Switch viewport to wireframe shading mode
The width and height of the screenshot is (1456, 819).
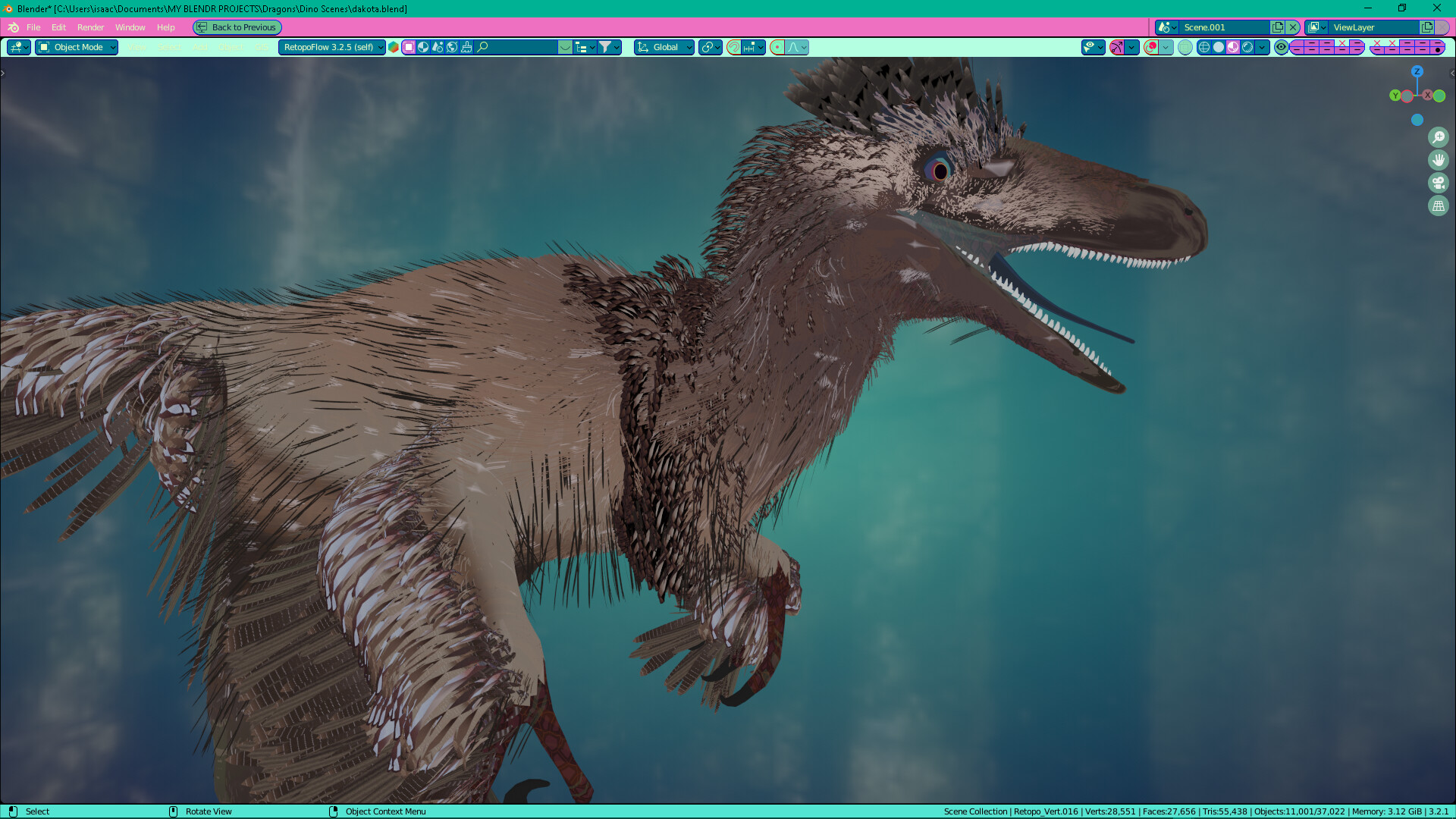1203,47
